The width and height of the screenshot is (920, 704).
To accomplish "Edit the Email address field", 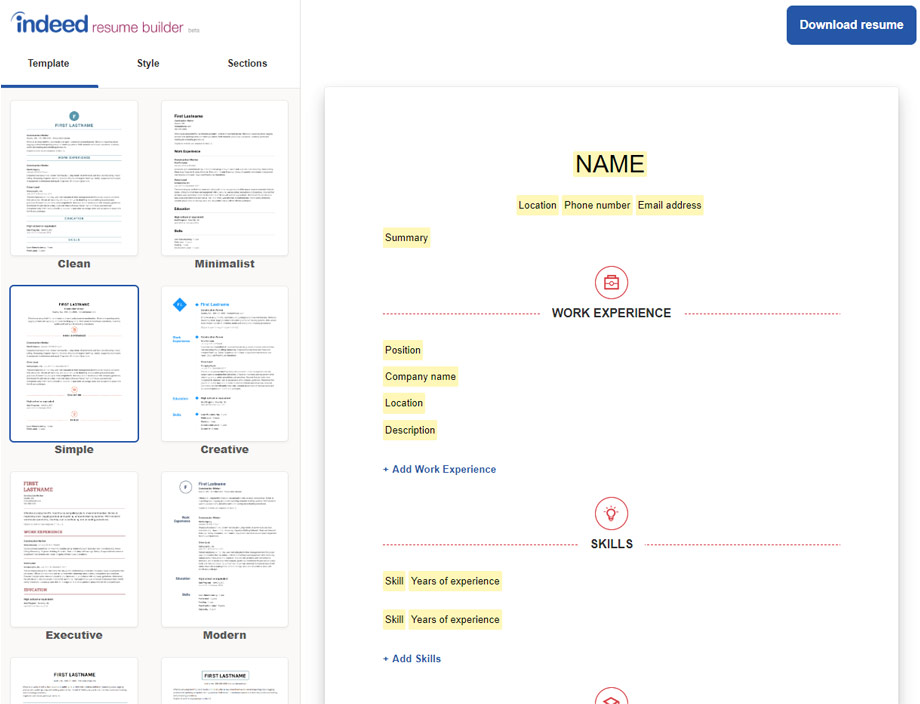I will pos(669,205).
